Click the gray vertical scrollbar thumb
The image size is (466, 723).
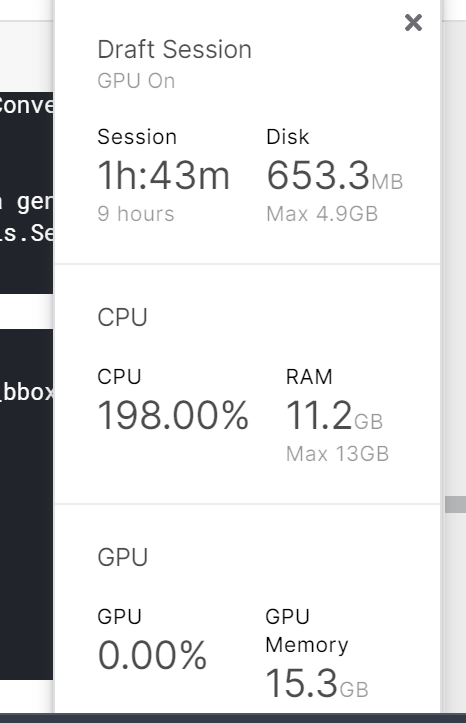pyautogui.click(x=455, y=505)
